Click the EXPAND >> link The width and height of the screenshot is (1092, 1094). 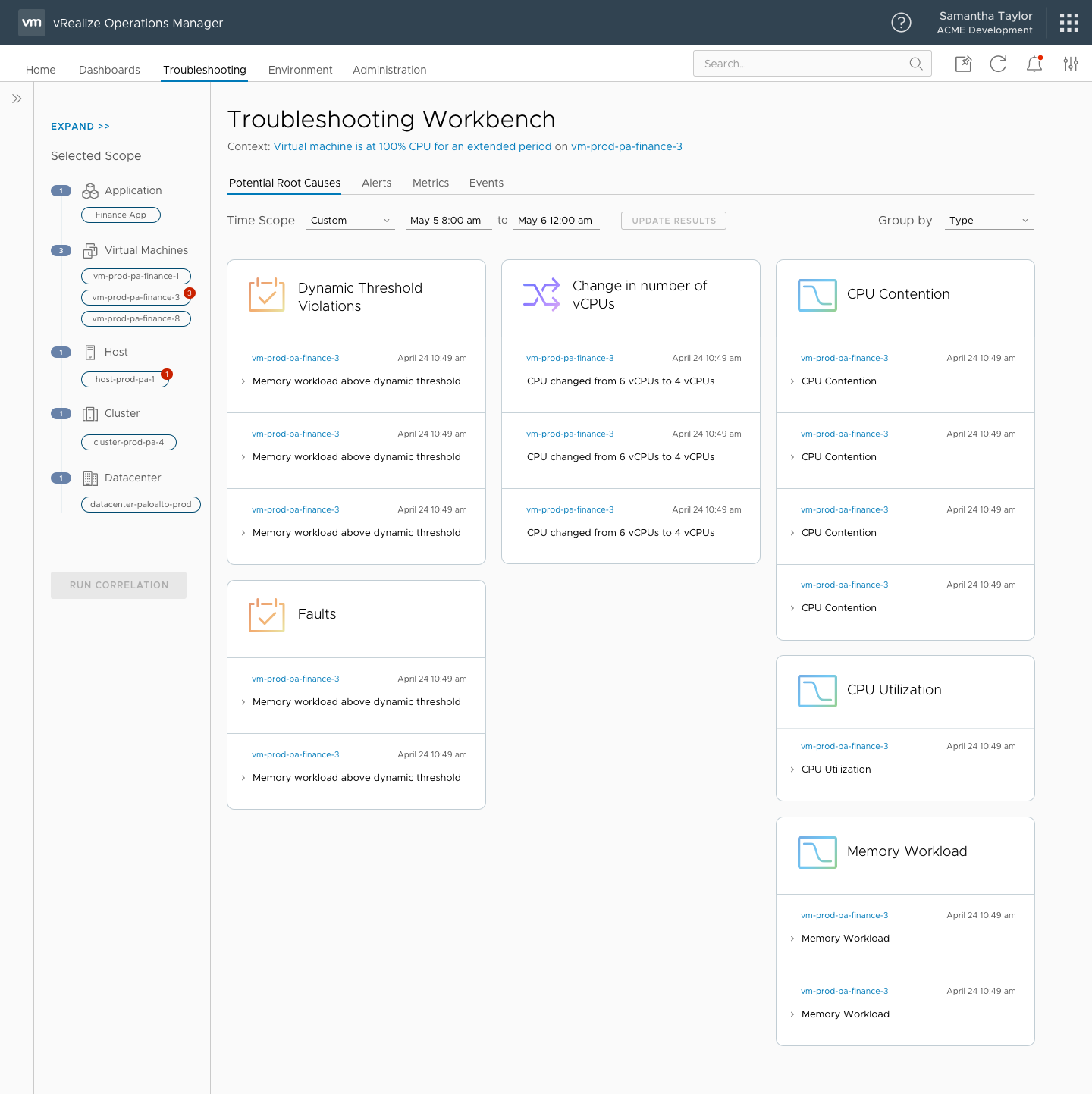[80, 127]
